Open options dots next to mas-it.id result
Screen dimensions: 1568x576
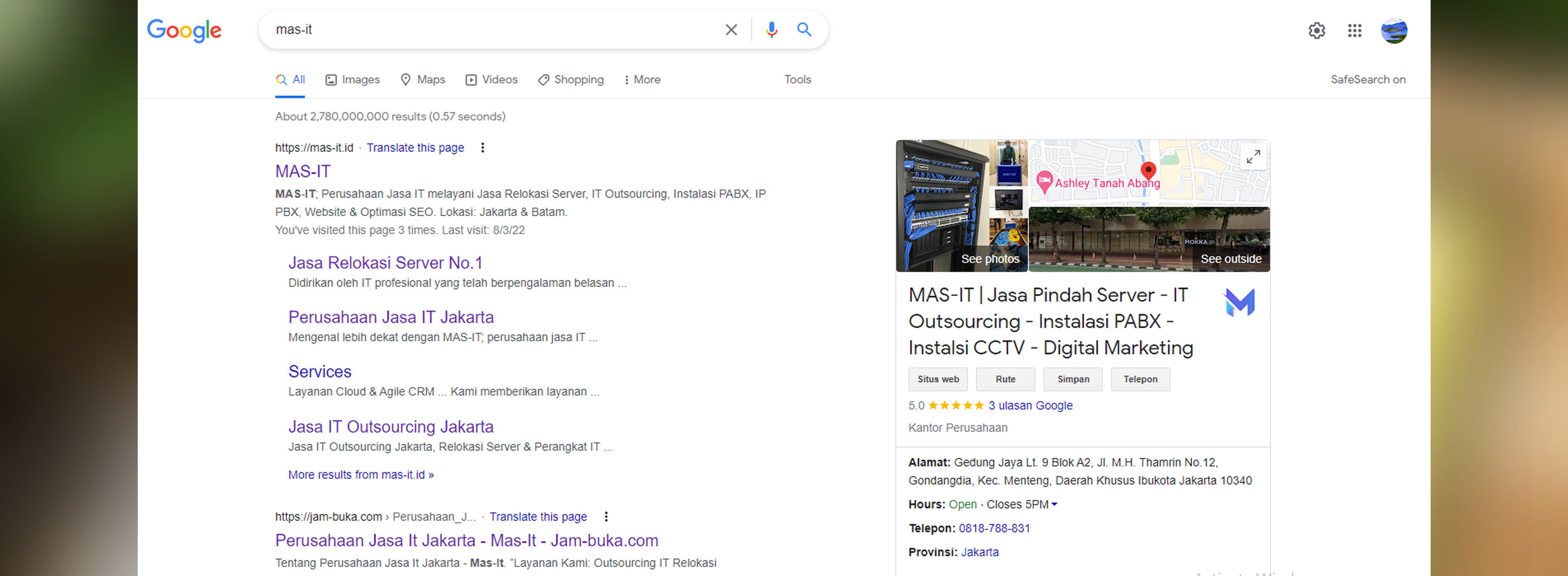pyautogui.click(x=483, y=147)
